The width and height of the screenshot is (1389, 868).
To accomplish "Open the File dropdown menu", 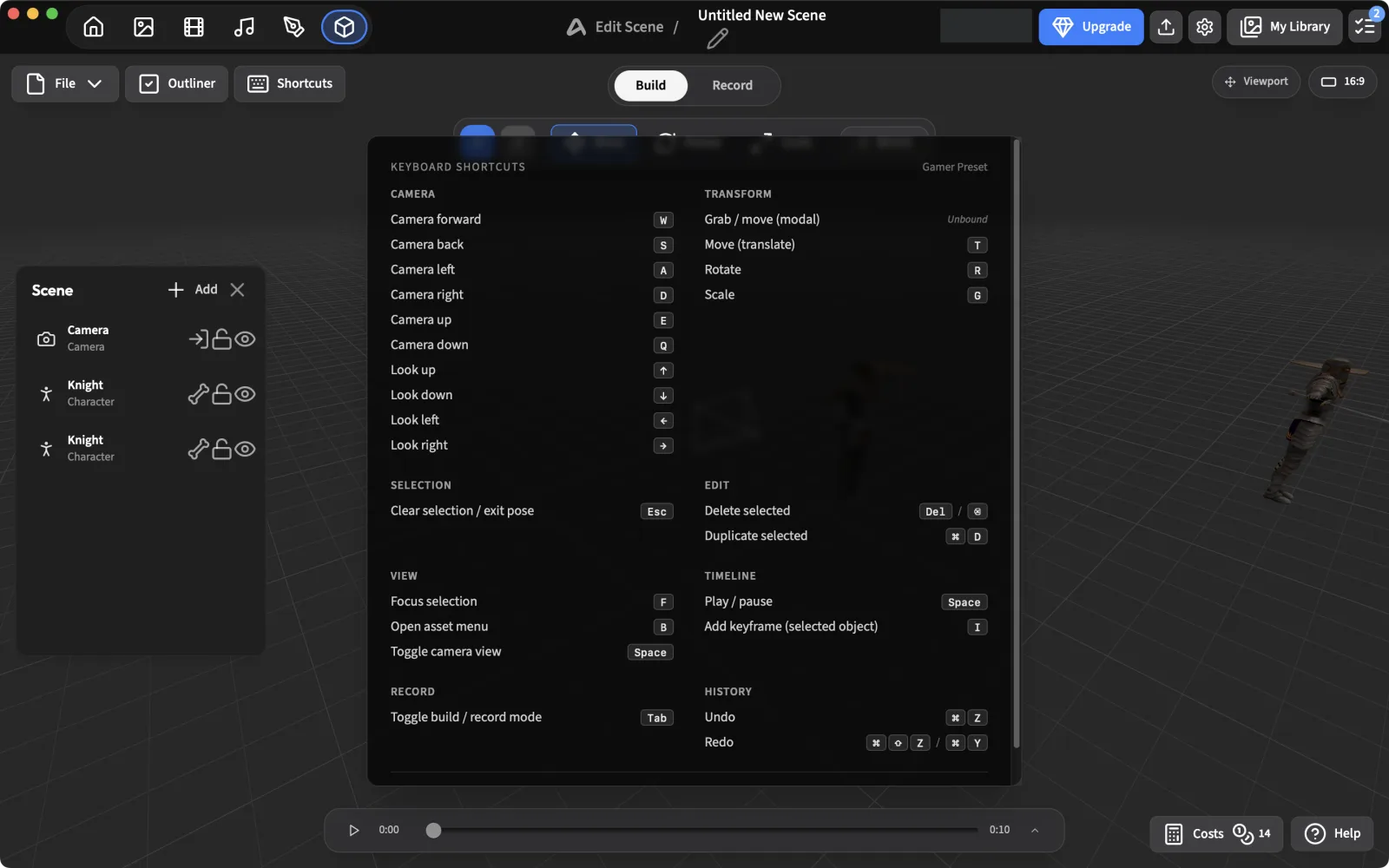I will tap(65, 83).
